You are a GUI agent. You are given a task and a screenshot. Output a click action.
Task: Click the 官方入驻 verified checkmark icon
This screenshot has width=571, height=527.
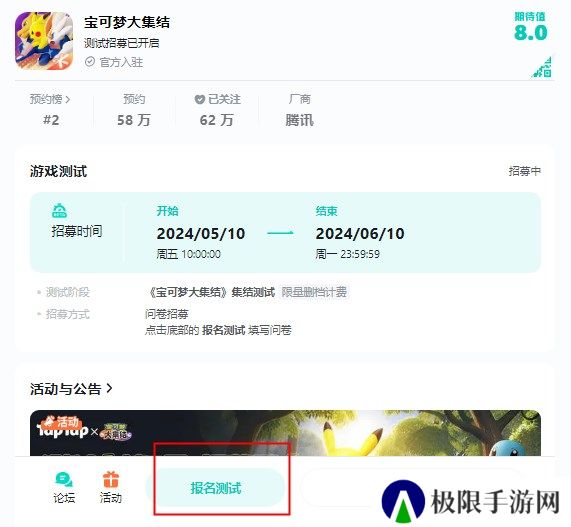[x=90, y=62]
